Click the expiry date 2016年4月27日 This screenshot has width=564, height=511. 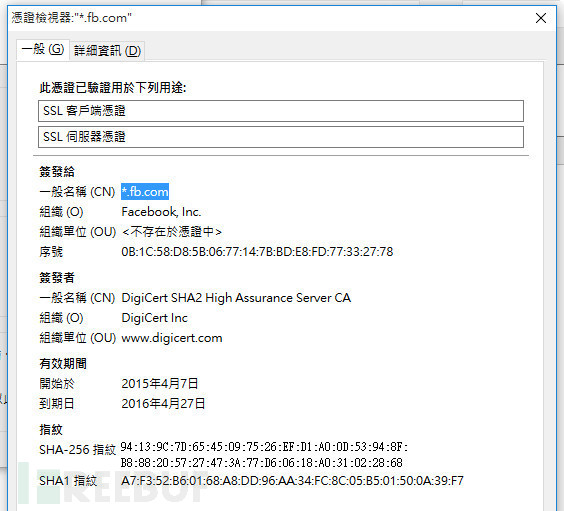tap(163, 403)
